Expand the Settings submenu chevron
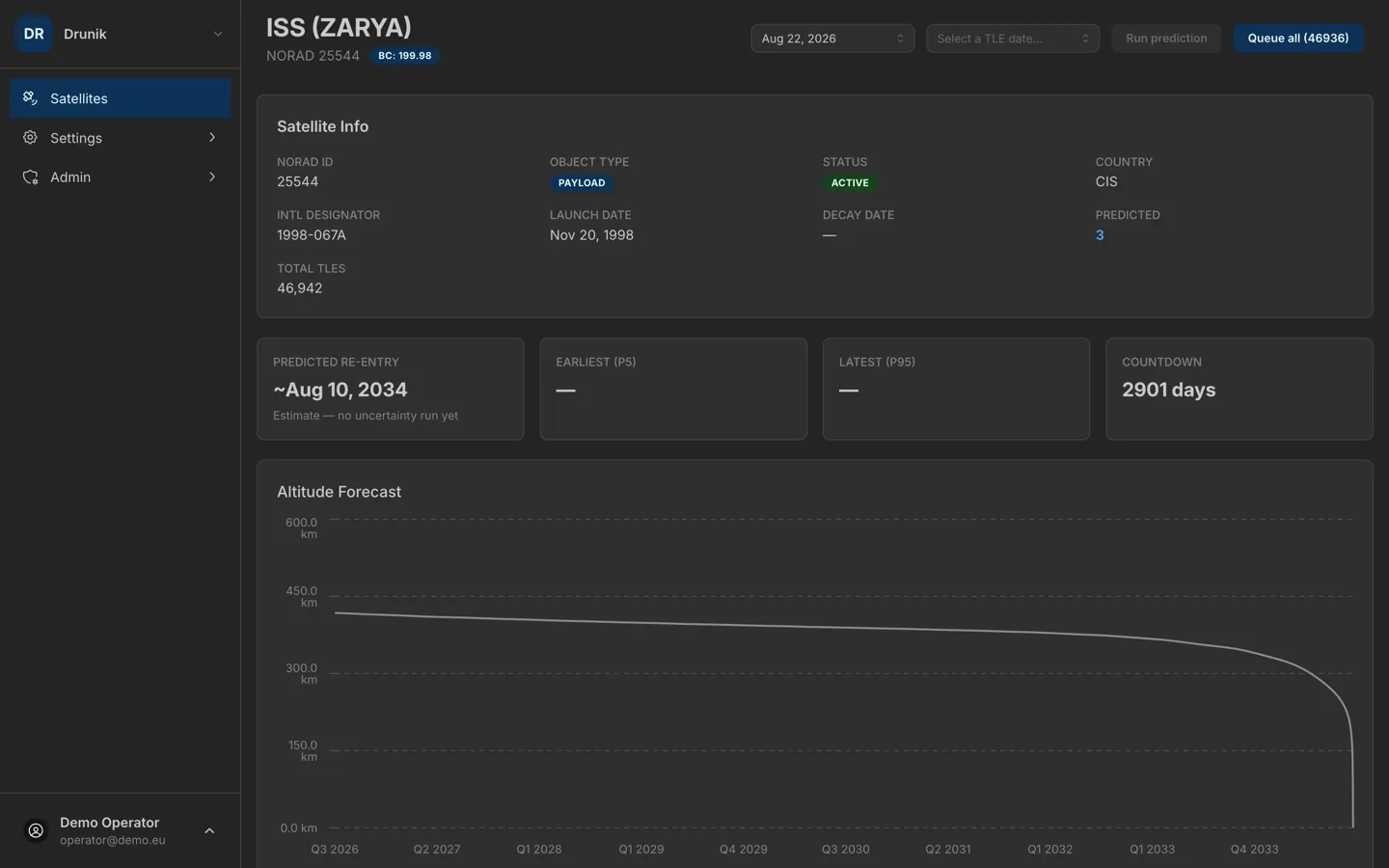 pyautogui.click(x=212, y=138)
